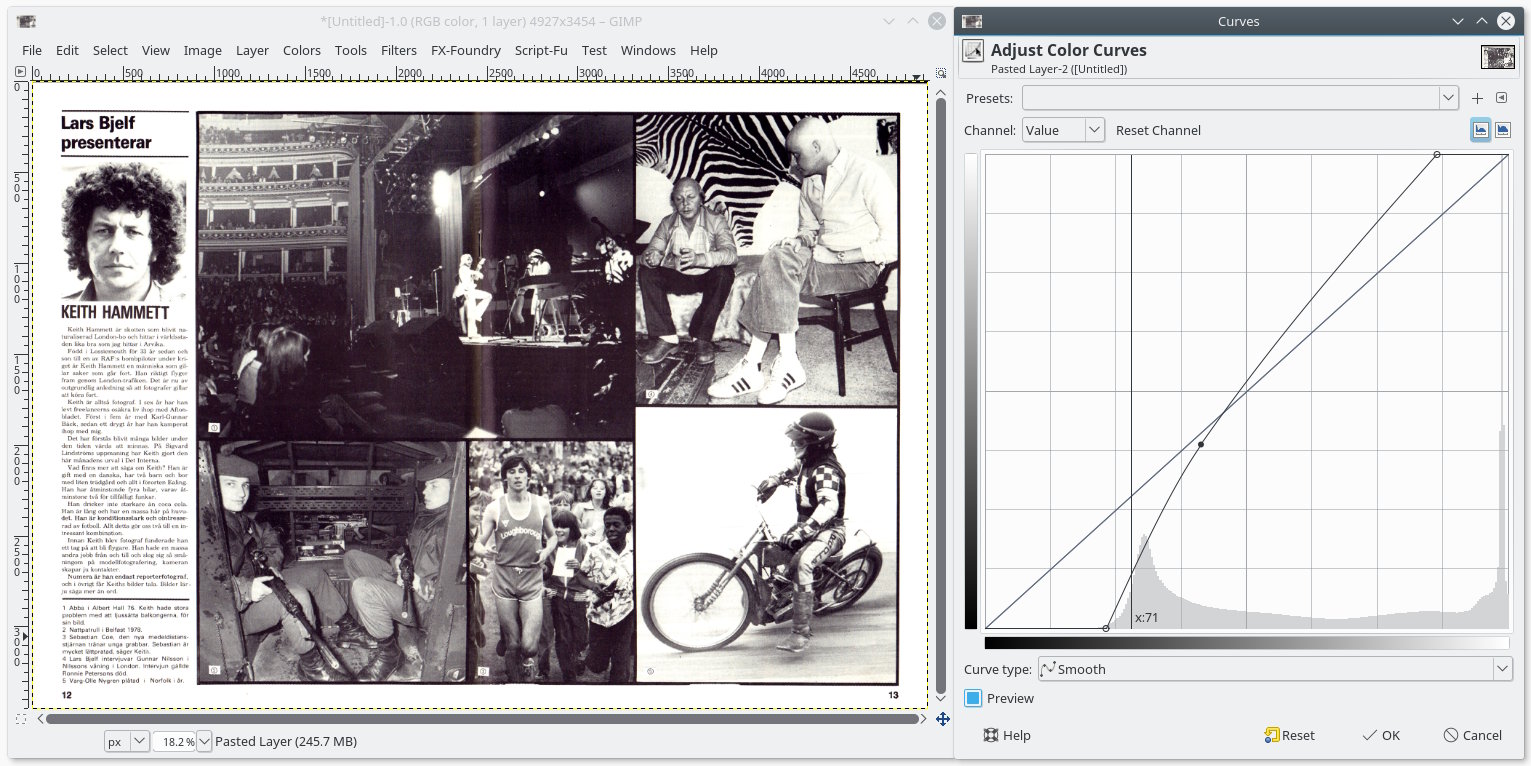Open the ruler corner menu button
Screen dimensions: 1531x766
tap(21, 72)
